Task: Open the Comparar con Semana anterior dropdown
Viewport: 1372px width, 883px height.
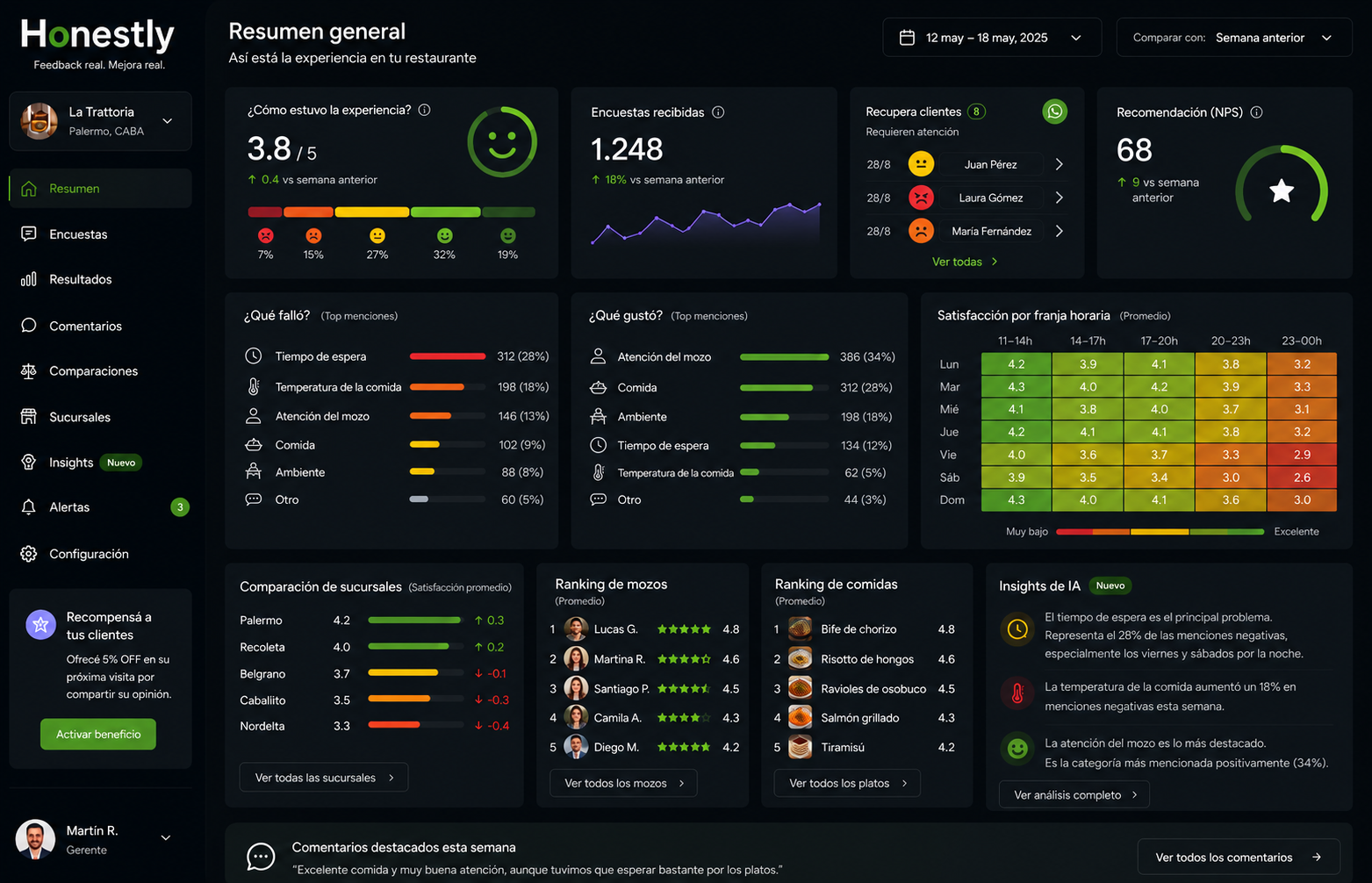Action: coord(1234,38)
